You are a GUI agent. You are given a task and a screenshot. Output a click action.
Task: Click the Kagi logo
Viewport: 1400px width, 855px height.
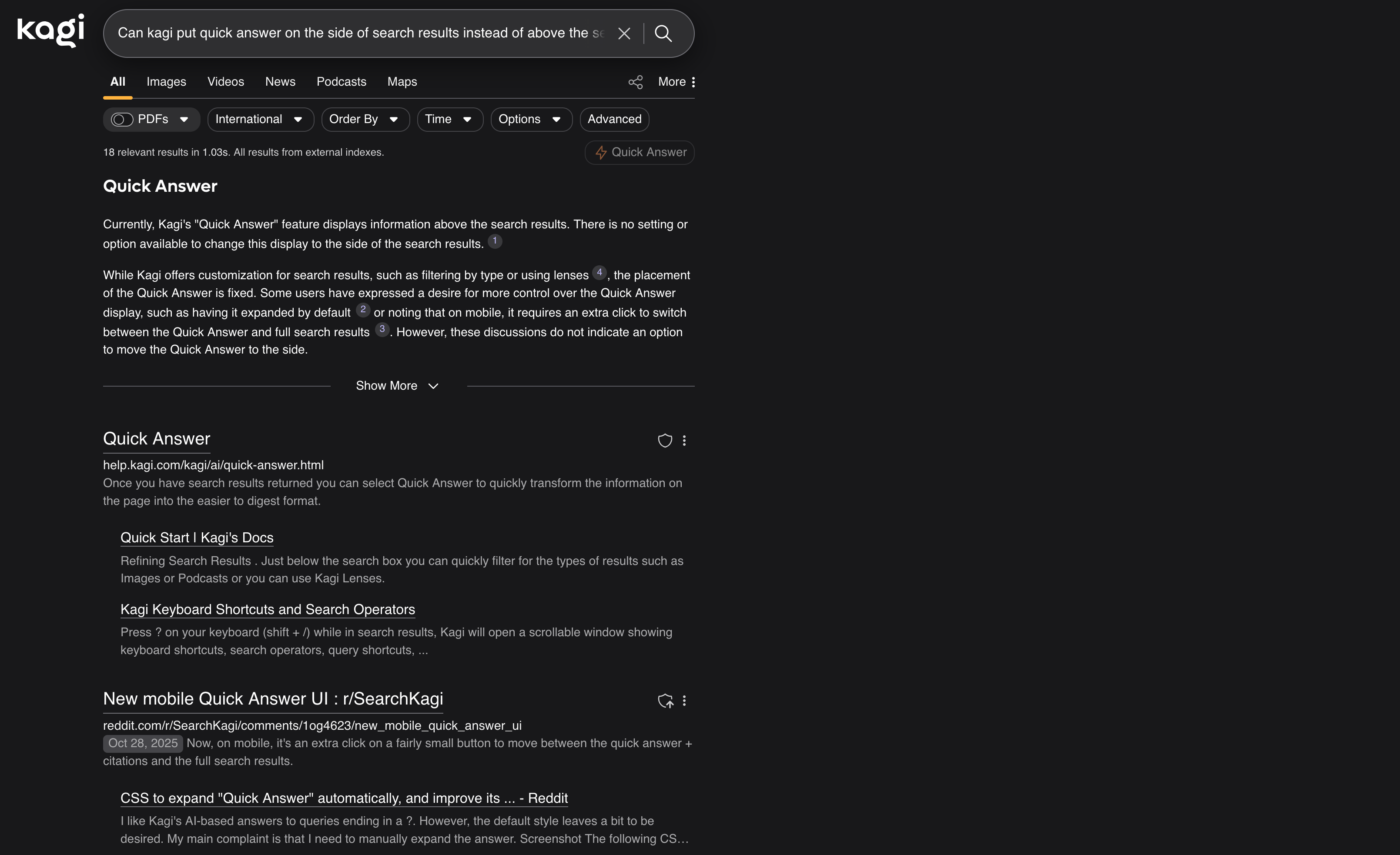pos(50,31)
